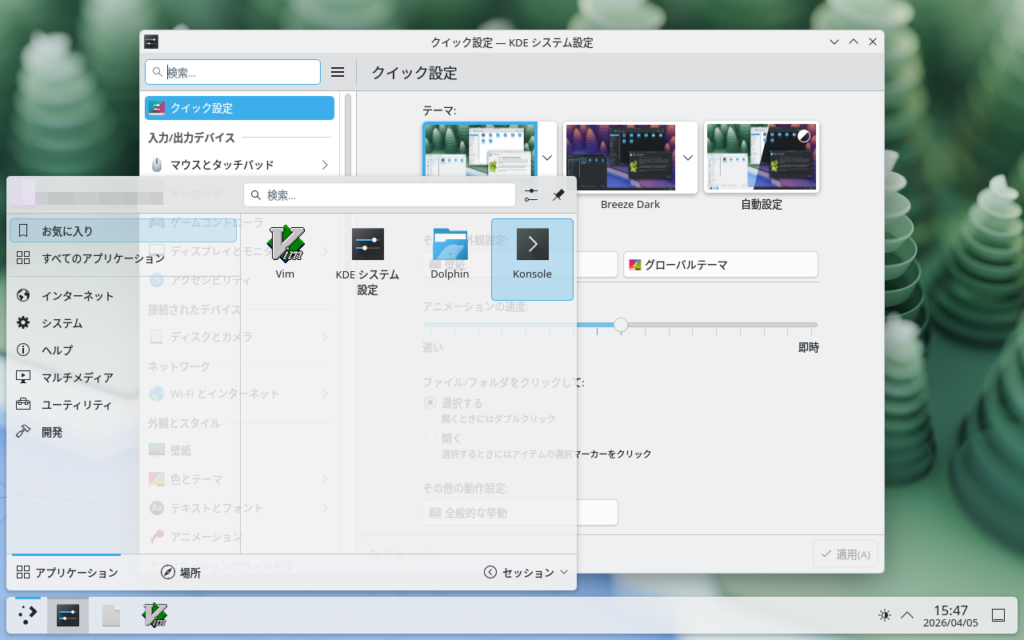Select the インターネット category

coord(77,296)
